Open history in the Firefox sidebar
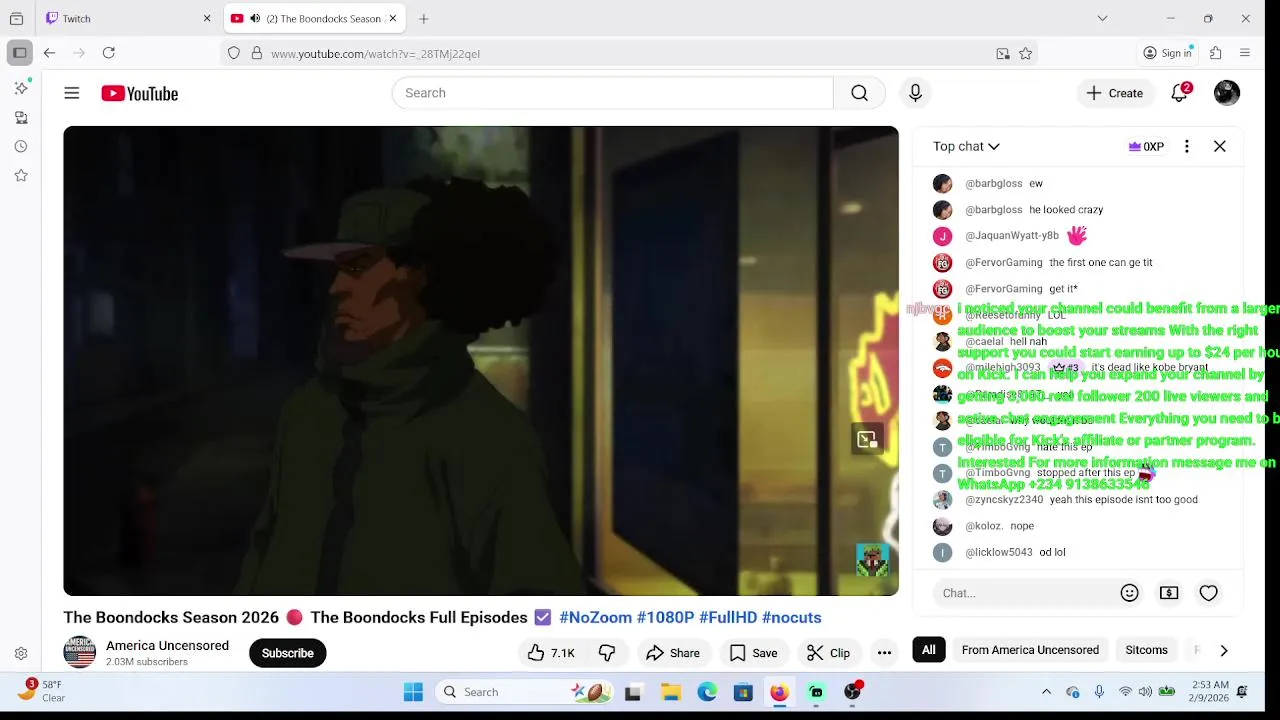Screen dimensions: 1280x720 (21, 147)
